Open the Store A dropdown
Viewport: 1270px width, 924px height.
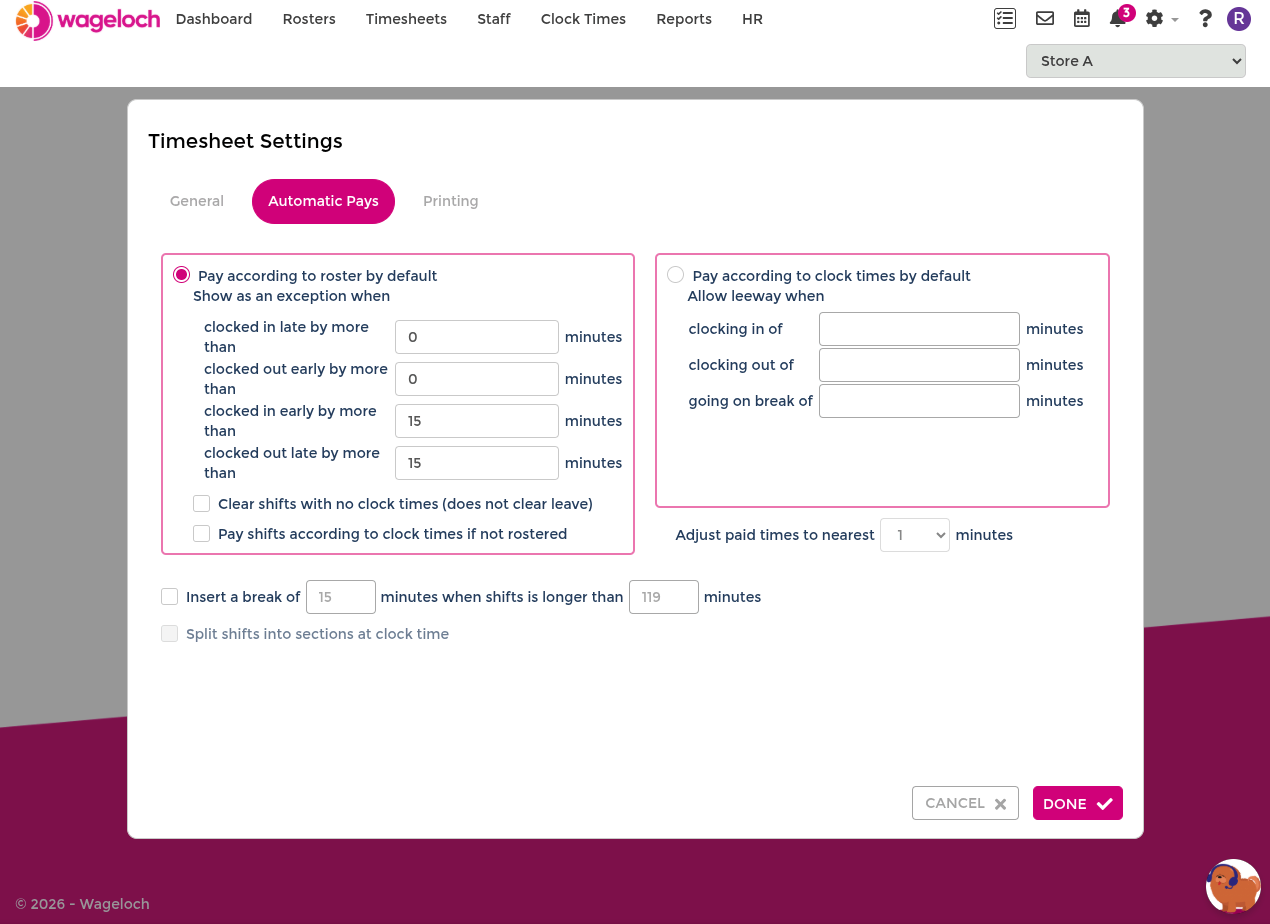(x=1136, y=61)
